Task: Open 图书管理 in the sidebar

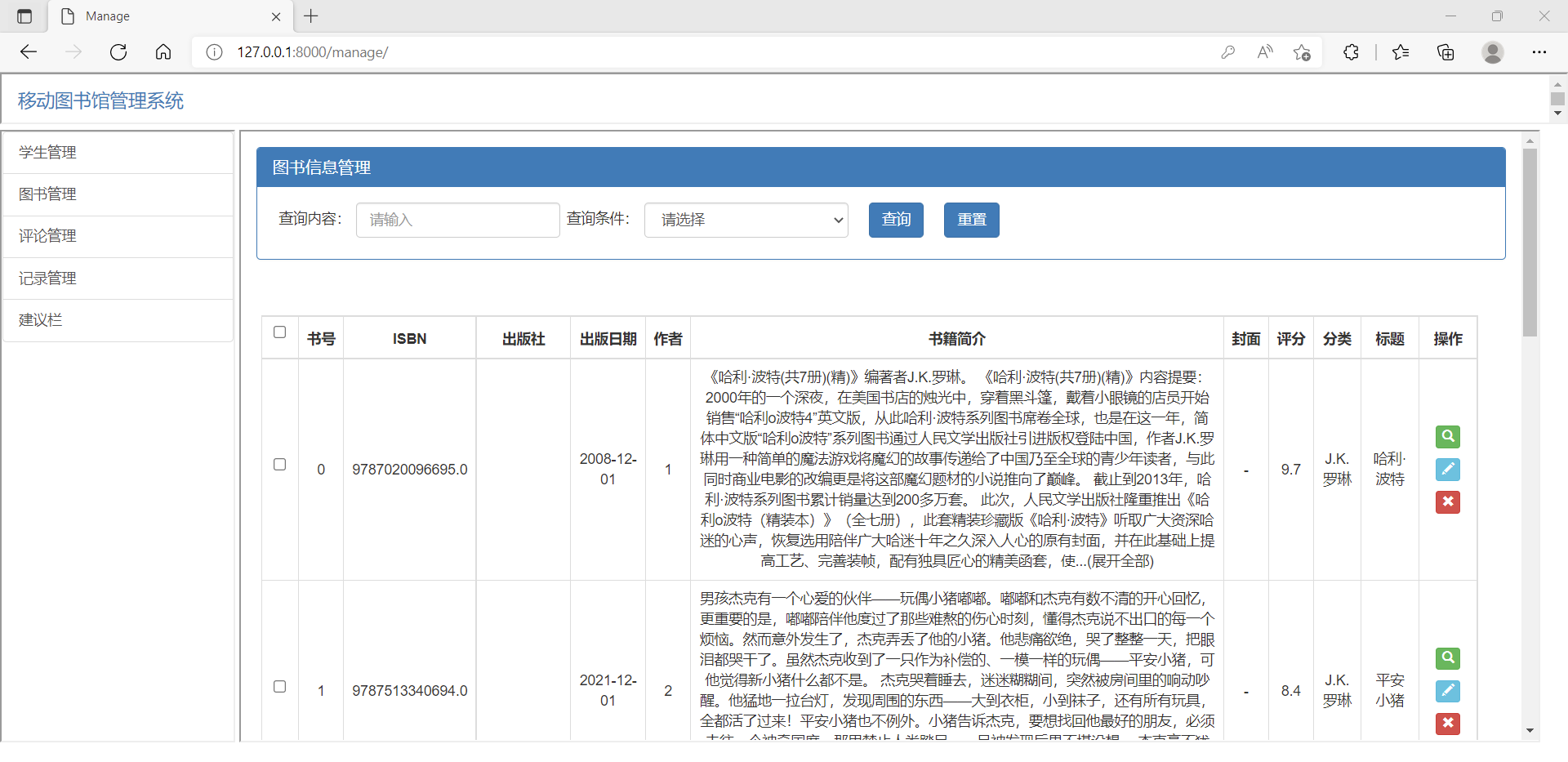Action: coord(118,194)
